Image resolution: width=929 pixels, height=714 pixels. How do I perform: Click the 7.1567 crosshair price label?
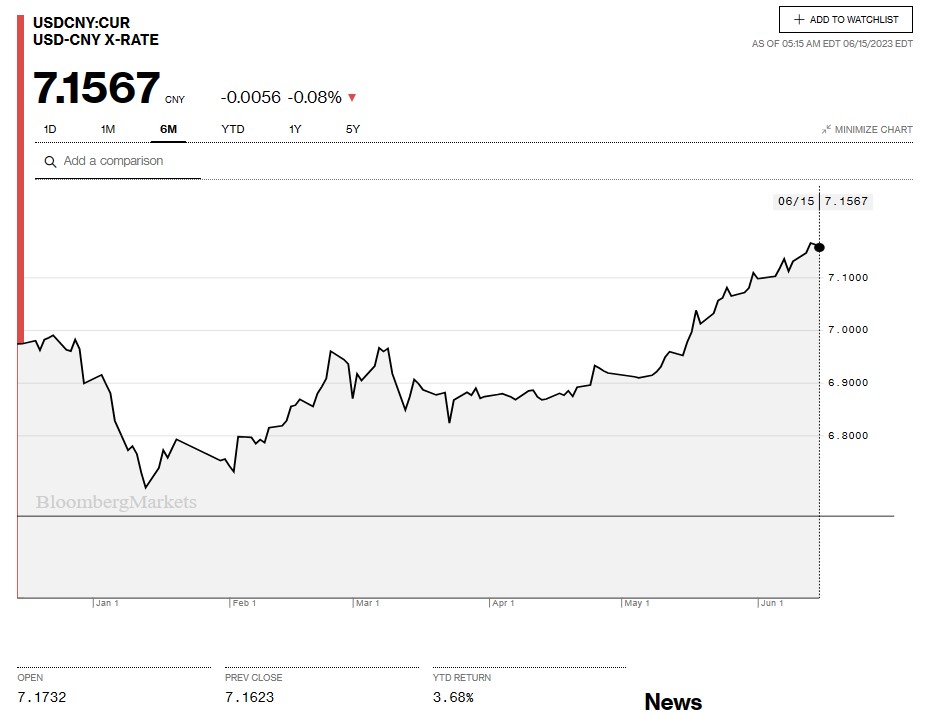(846, 201)
